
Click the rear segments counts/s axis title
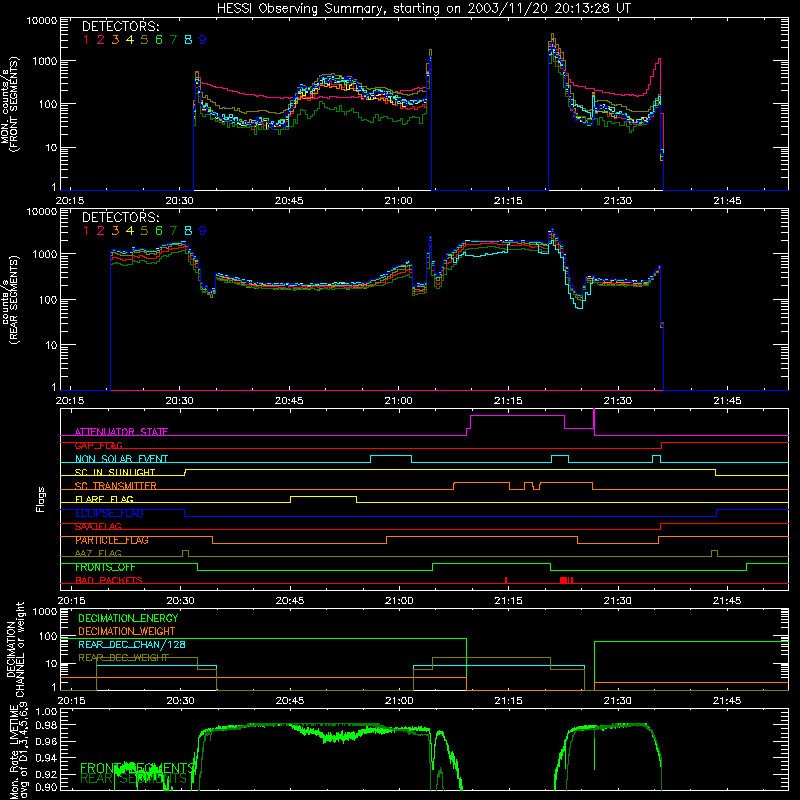[x=10, y=300]
